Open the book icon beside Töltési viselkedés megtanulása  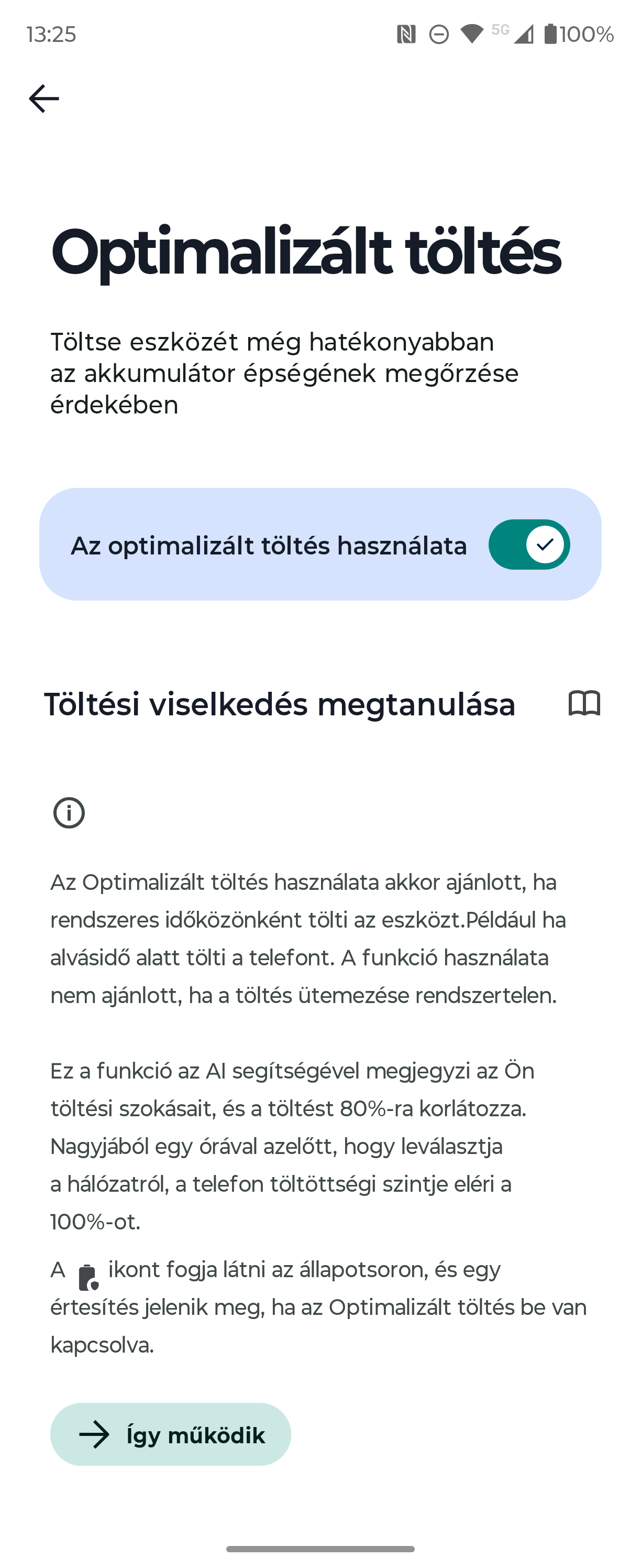click(x=584, y=704)
